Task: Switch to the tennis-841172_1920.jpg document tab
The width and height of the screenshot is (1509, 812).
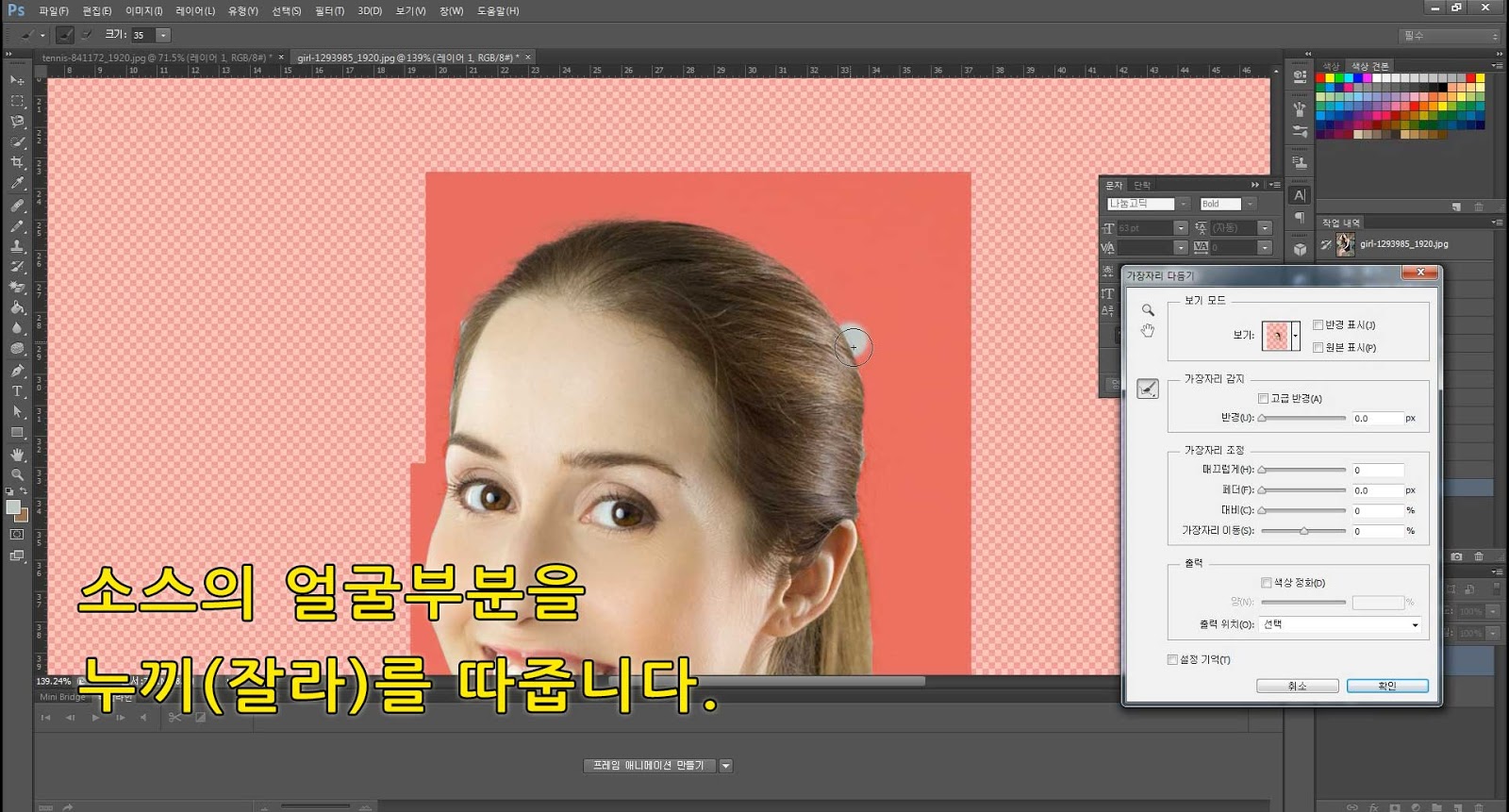Action: [156, 58]
